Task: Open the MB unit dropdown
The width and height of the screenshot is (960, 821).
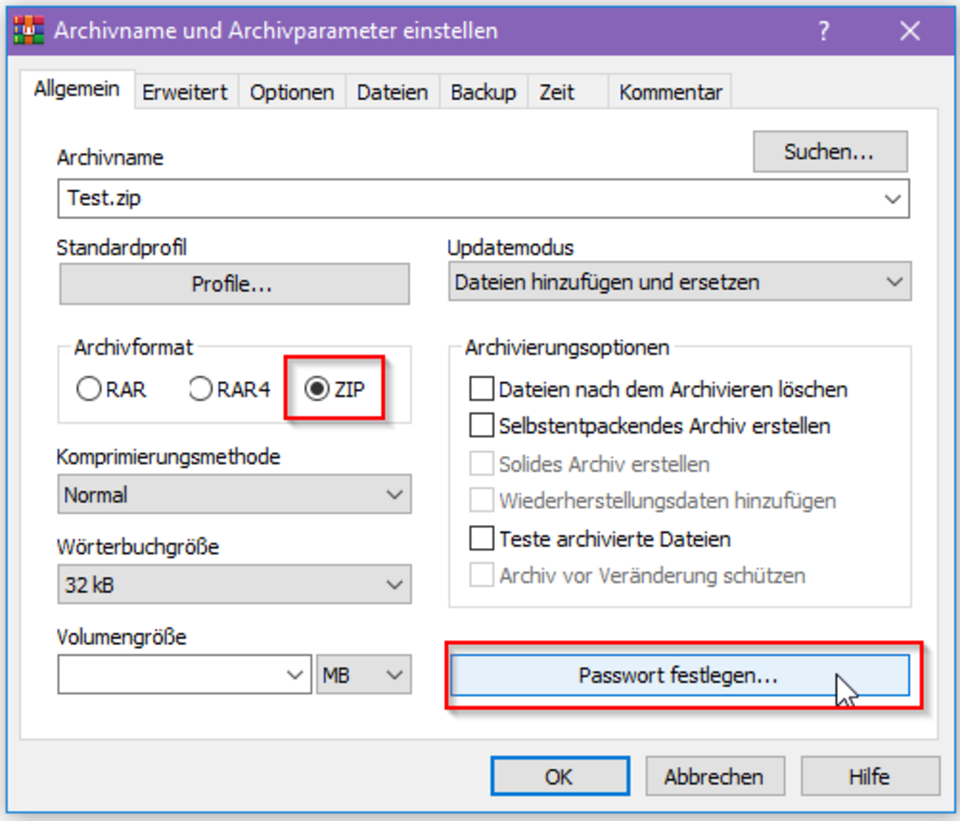Action: click(x=364, y=675)
